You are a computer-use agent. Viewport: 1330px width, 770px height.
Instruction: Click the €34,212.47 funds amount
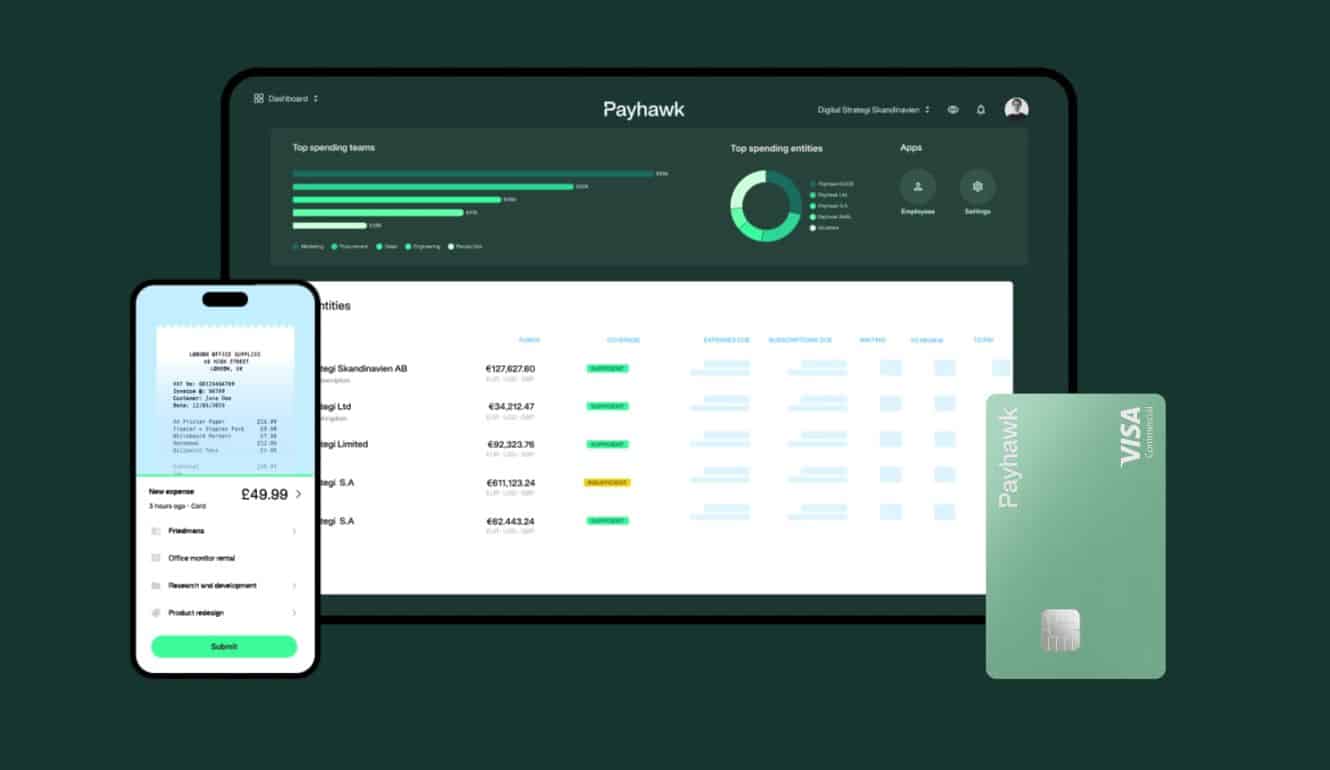(x=511, y=407)
